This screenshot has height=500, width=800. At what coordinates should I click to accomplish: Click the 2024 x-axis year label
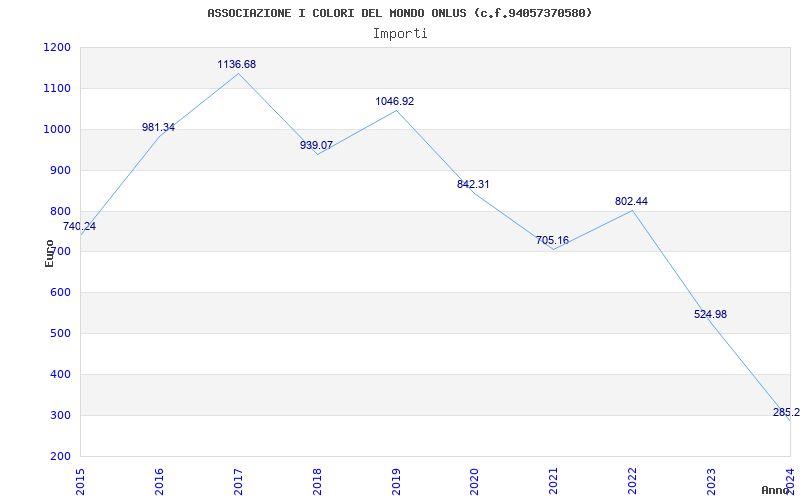[x=790, y=481]
